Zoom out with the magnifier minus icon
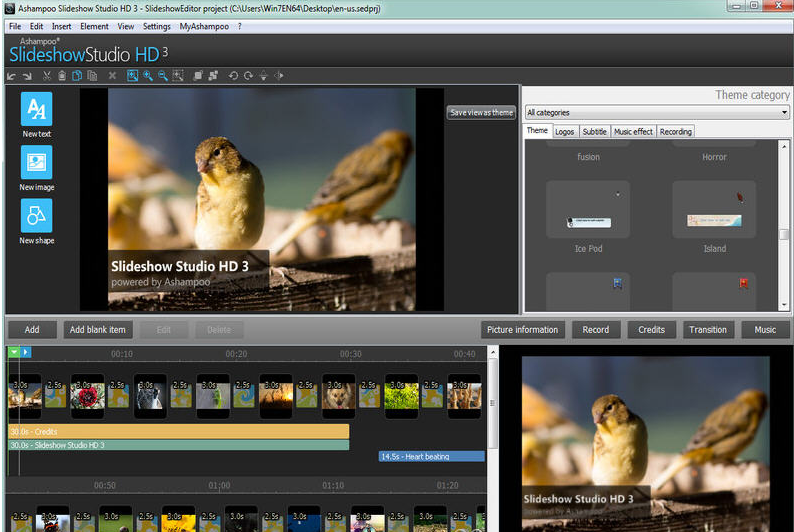The width and height of the screenshot is (794, 532). (163, 76)
